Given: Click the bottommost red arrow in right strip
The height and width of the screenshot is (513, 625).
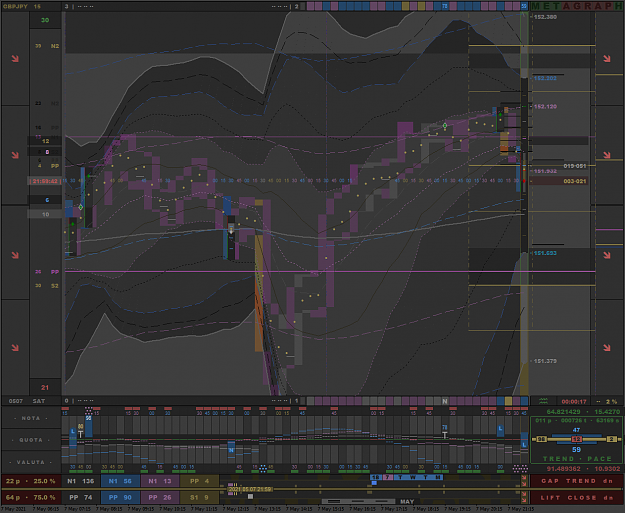Looking at the screenshot, I should pyautogui.click(x=607, y=348).
